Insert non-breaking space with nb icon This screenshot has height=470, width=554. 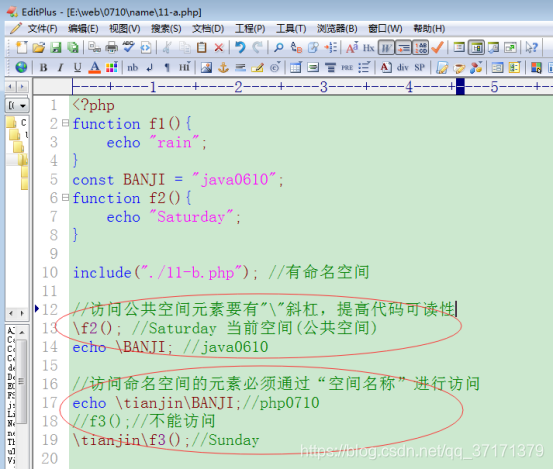coord(133,67)
